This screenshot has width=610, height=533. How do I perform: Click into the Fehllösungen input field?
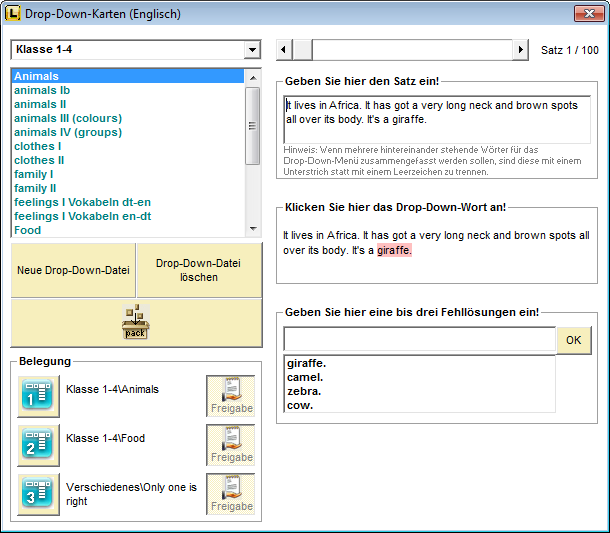tap(419, 340)
